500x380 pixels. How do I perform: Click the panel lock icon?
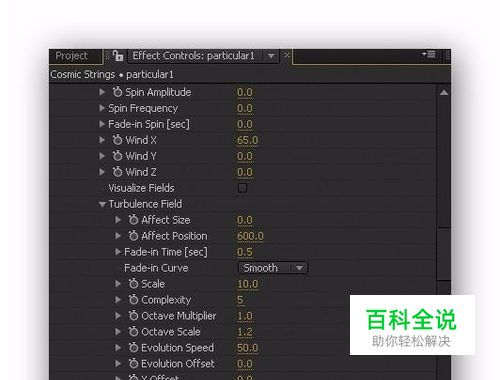tap(118, 56)
